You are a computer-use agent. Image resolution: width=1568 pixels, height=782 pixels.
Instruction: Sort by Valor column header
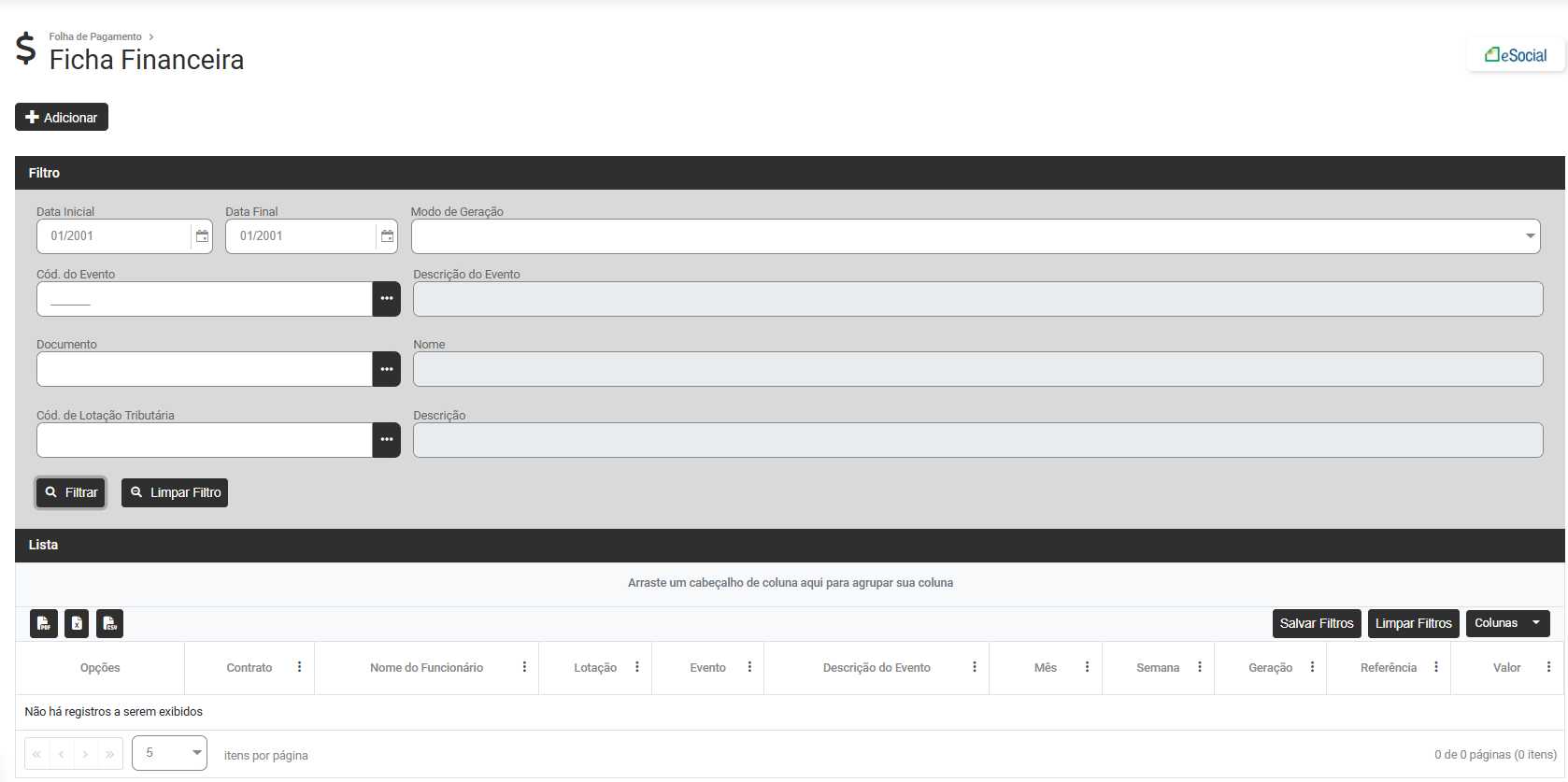1507,668
